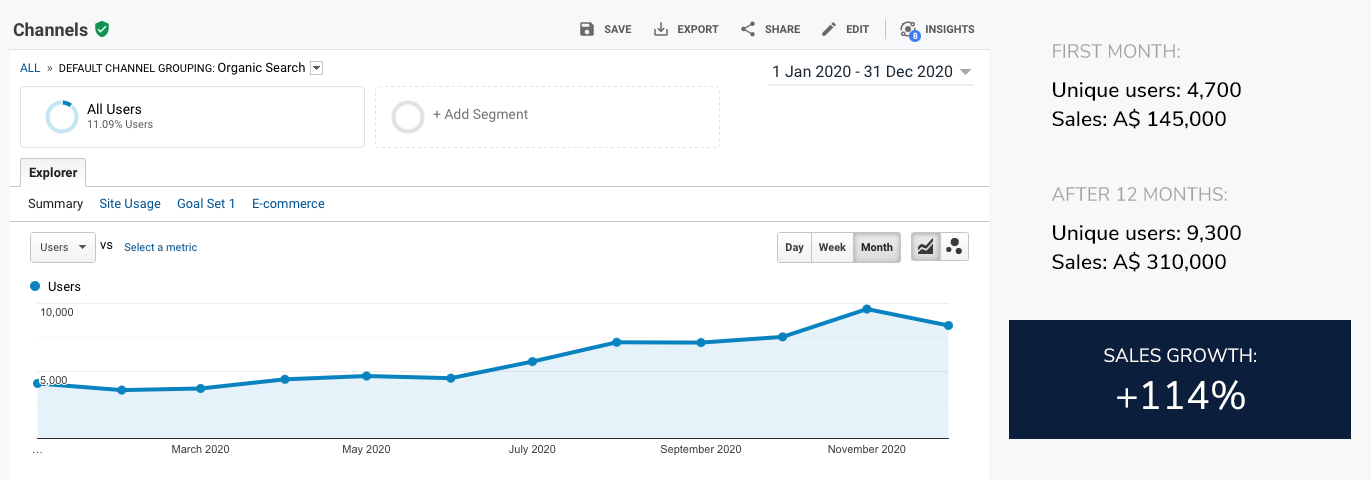1371x480 pixels.
Task: Click the Edit pencil icon
Action: pyautogui.click(x=828, y=29)
